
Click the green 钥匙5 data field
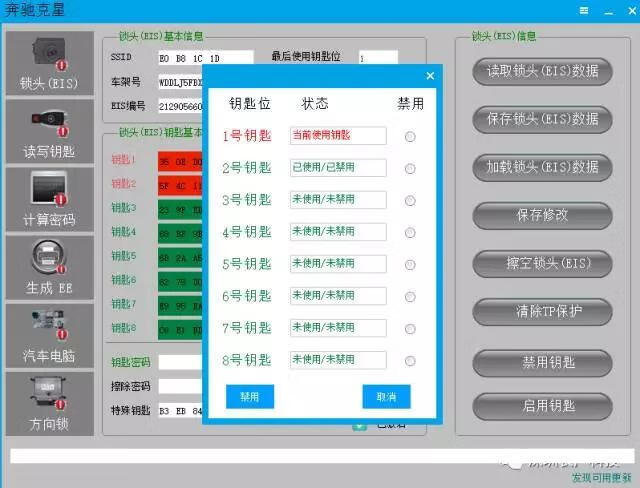[180, 258]
